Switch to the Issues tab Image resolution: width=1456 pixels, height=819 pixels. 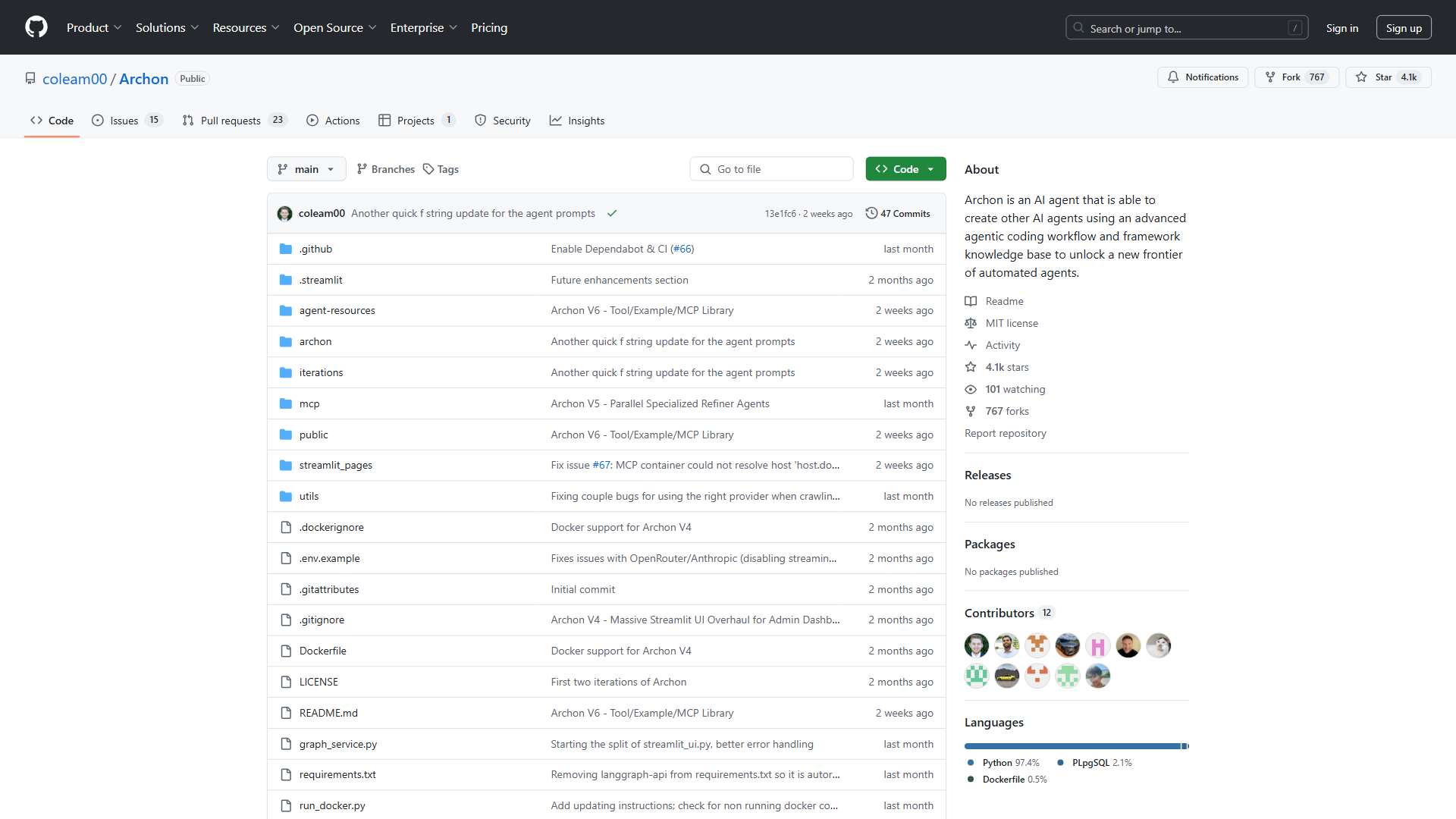[x=127, y=121]
